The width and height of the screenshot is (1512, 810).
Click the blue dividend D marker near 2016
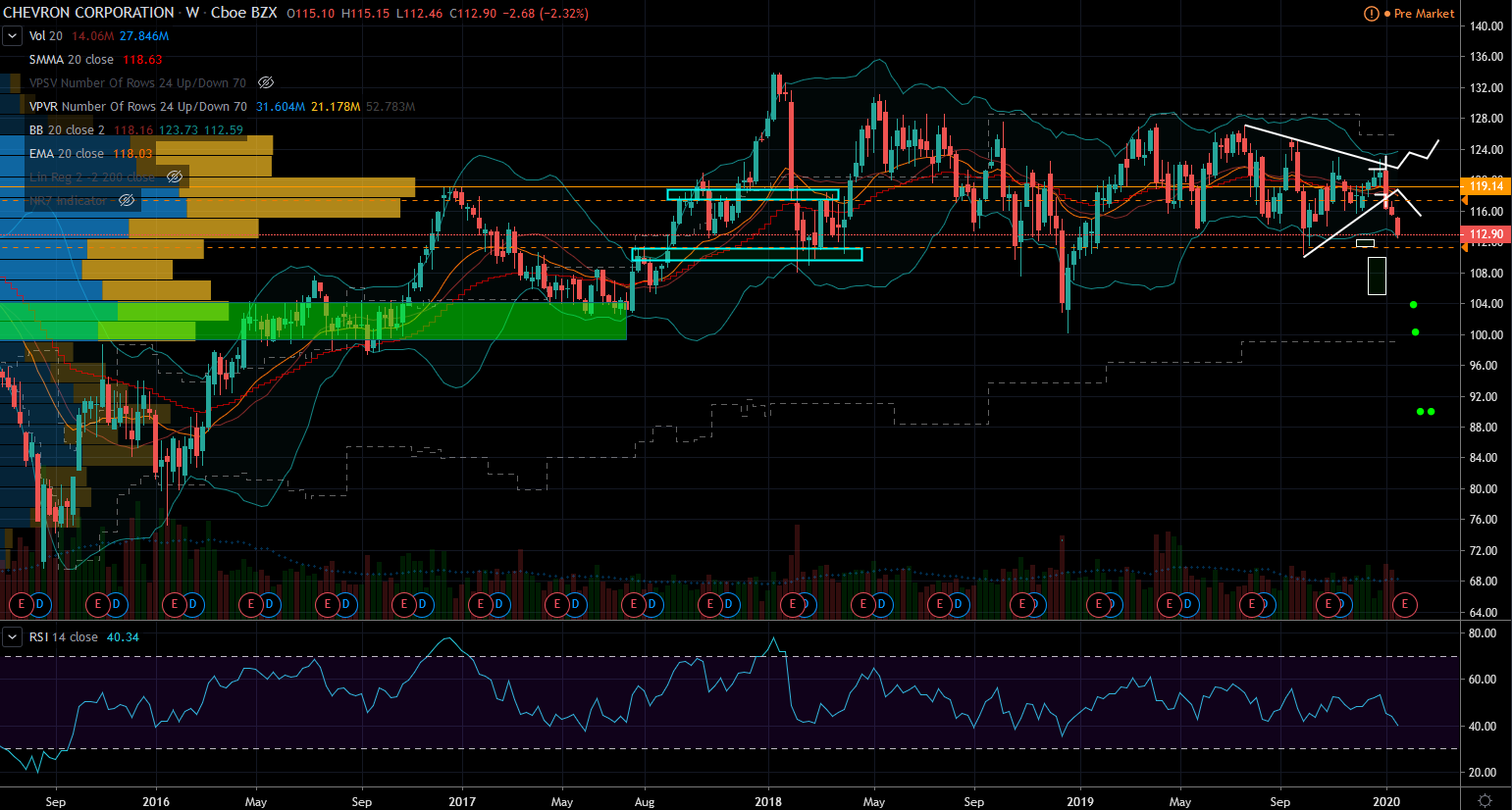click(192, 604)
